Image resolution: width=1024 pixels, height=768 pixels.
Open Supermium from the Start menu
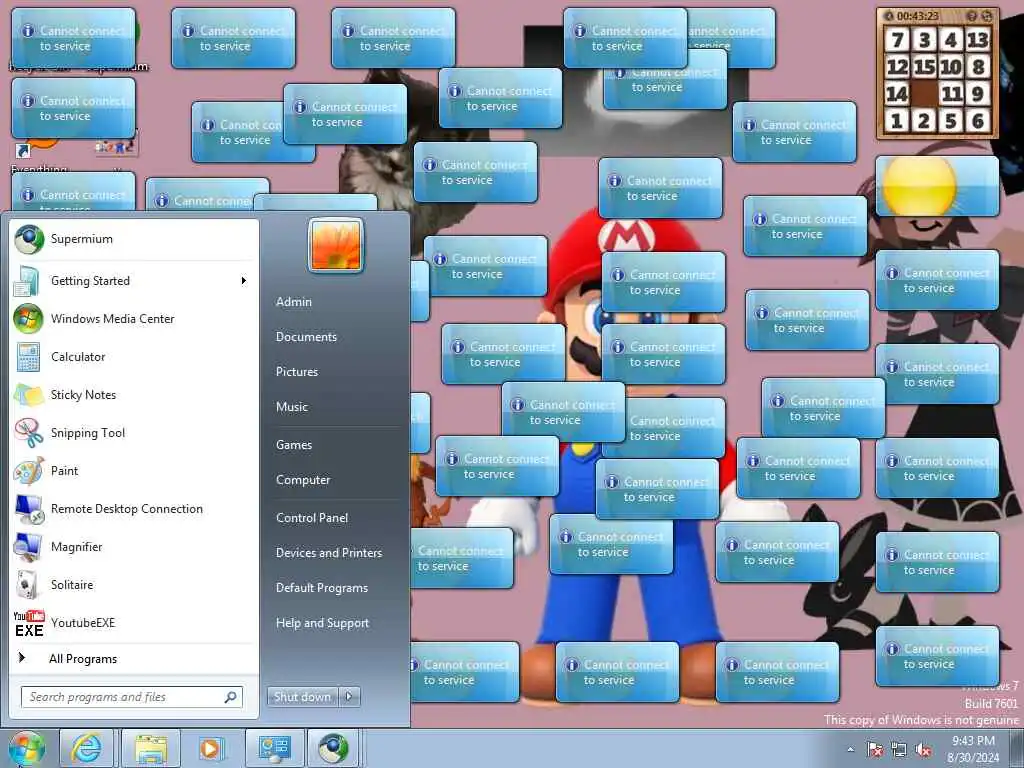tap(134, 239)
